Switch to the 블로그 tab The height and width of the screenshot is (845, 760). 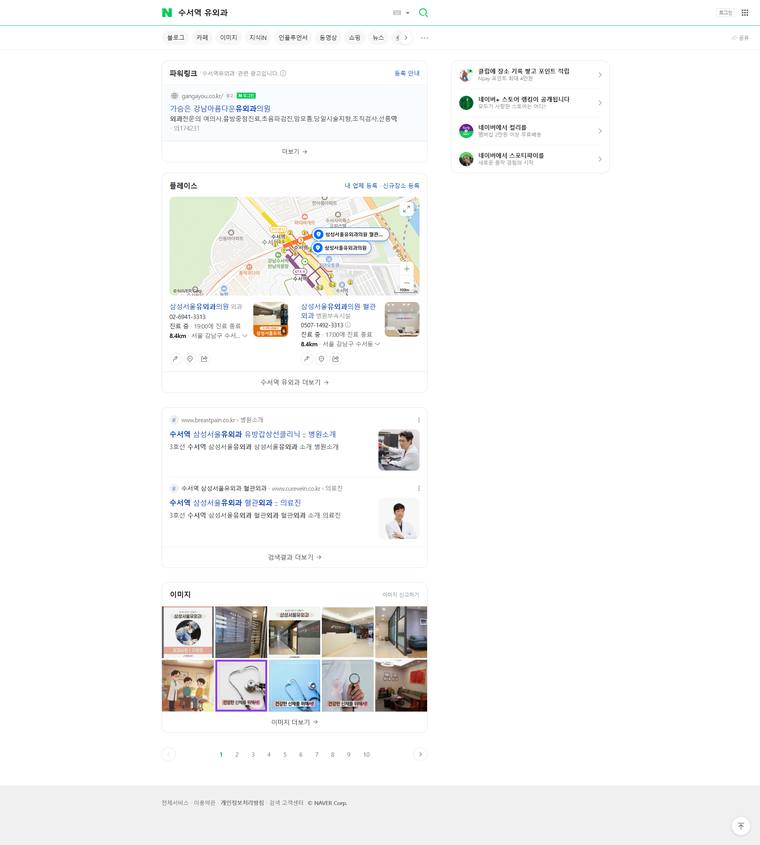point(176,38)
